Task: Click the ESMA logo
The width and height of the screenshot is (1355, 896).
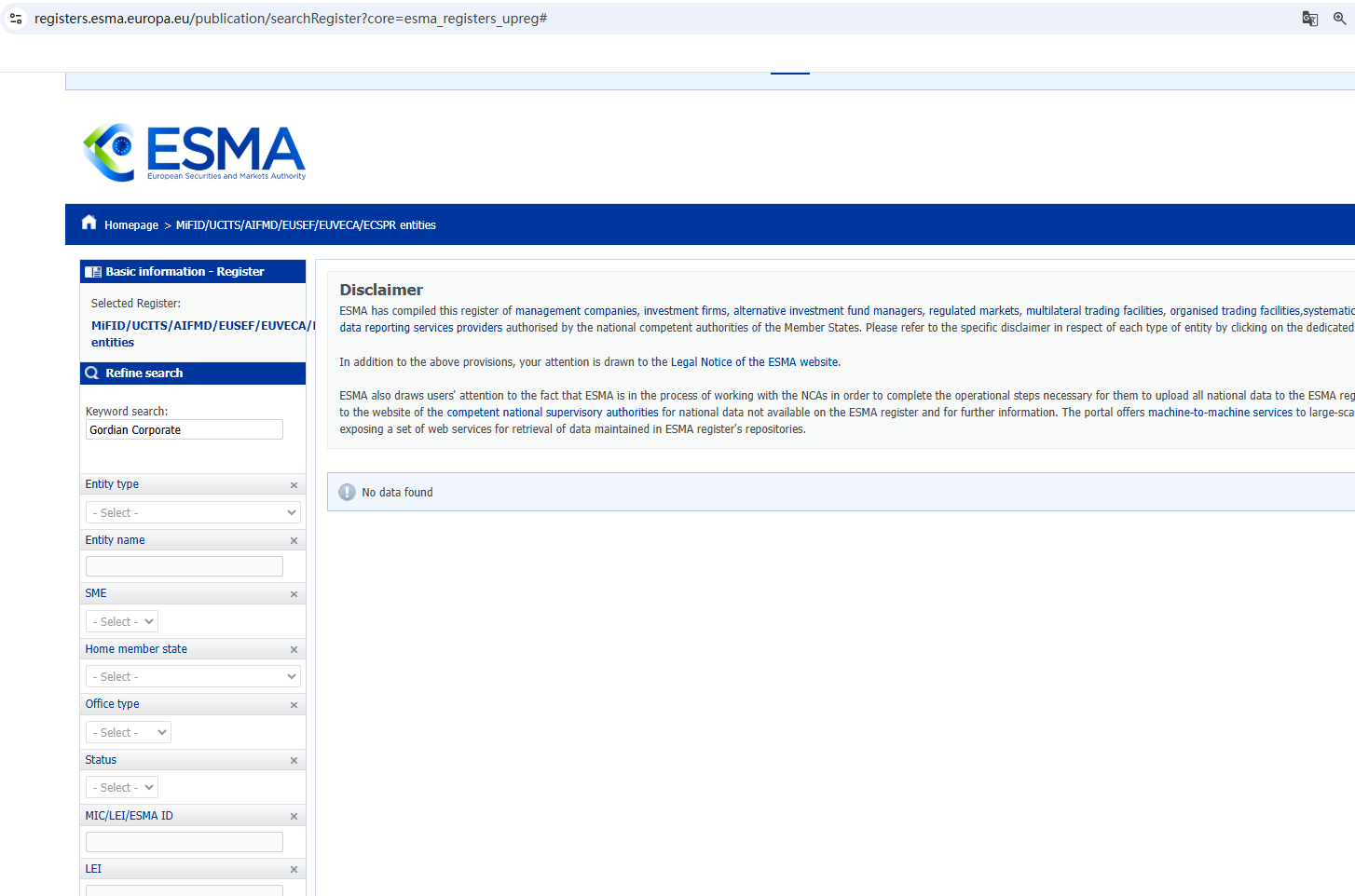Action: (195, 152)
